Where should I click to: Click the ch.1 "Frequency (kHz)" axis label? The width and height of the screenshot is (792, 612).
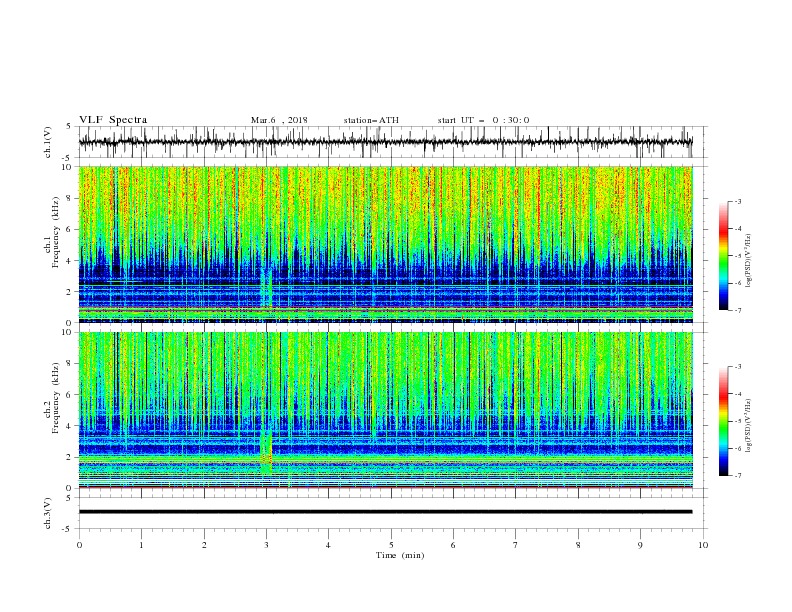tap(55, 232)
